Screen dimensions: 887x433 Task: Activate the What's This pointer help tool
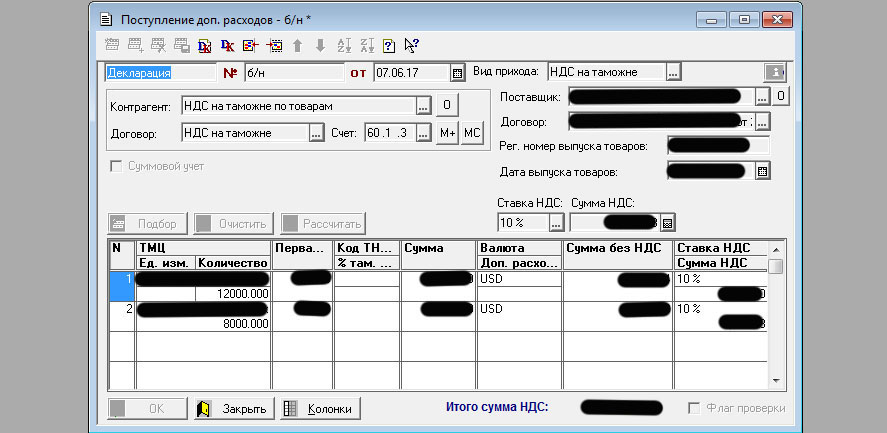411,45
